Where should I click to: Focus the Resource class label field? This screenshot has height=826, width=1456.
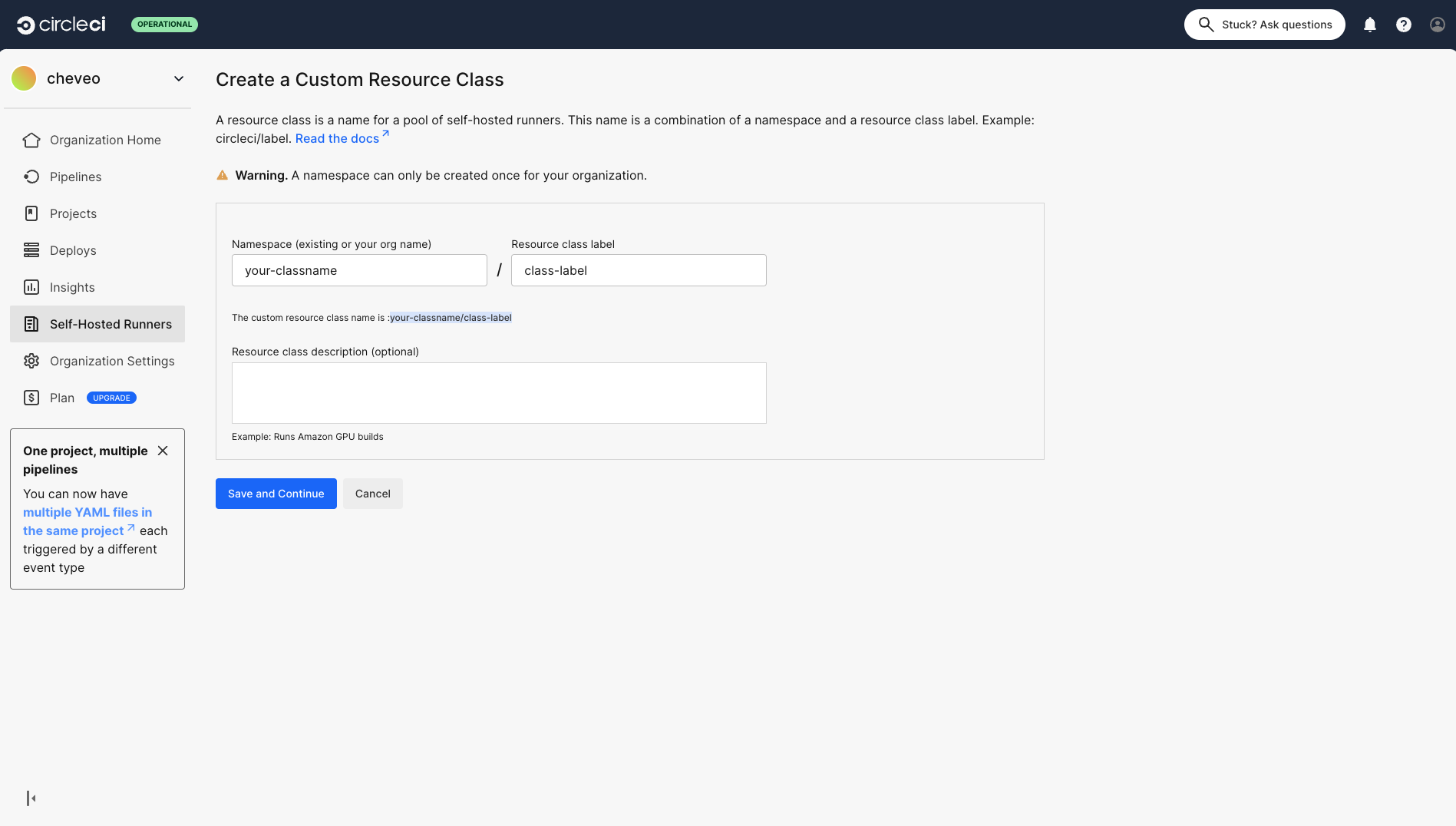(638, 269)
